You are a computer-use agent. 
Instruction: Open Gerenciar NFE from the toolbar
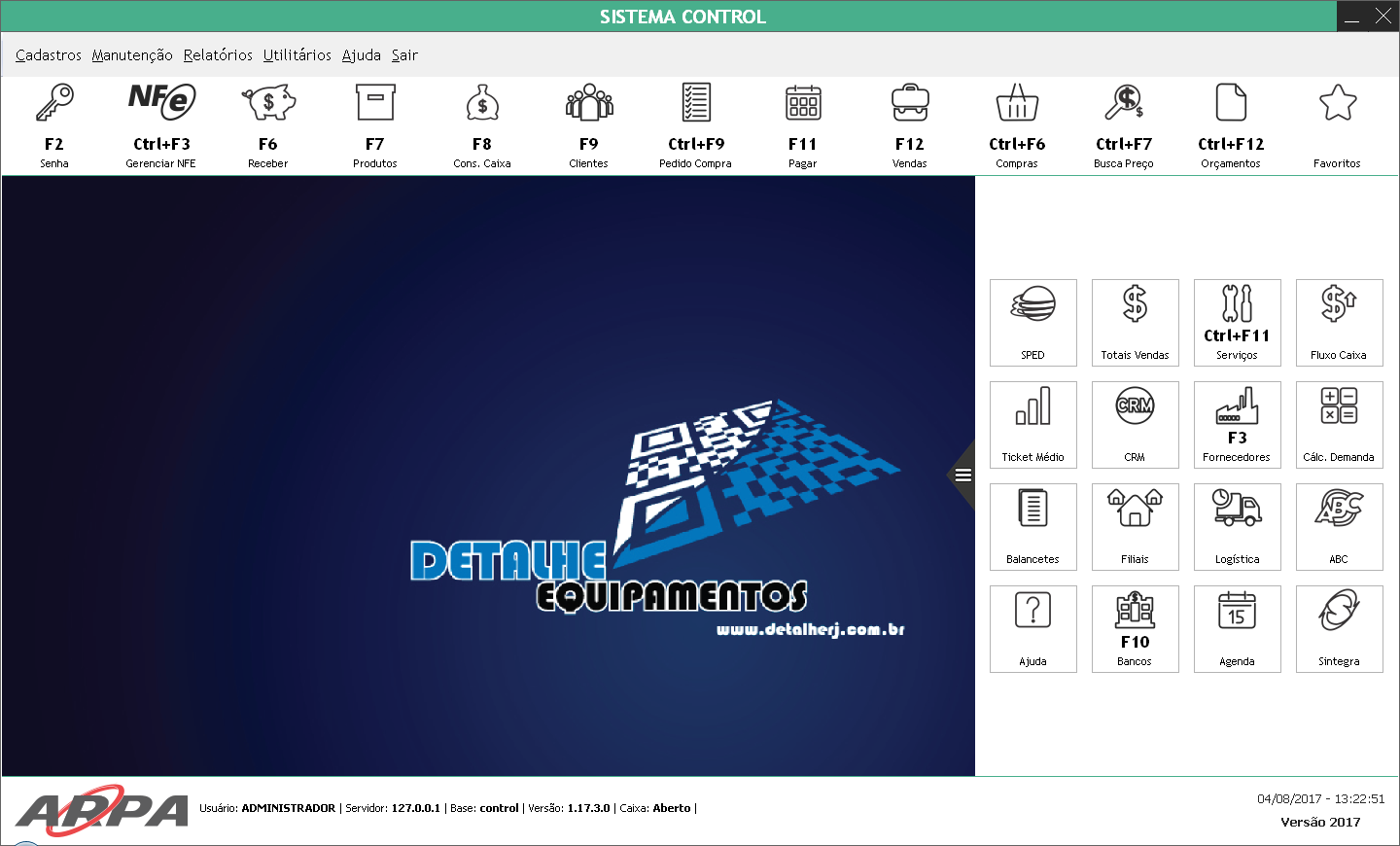161,125
